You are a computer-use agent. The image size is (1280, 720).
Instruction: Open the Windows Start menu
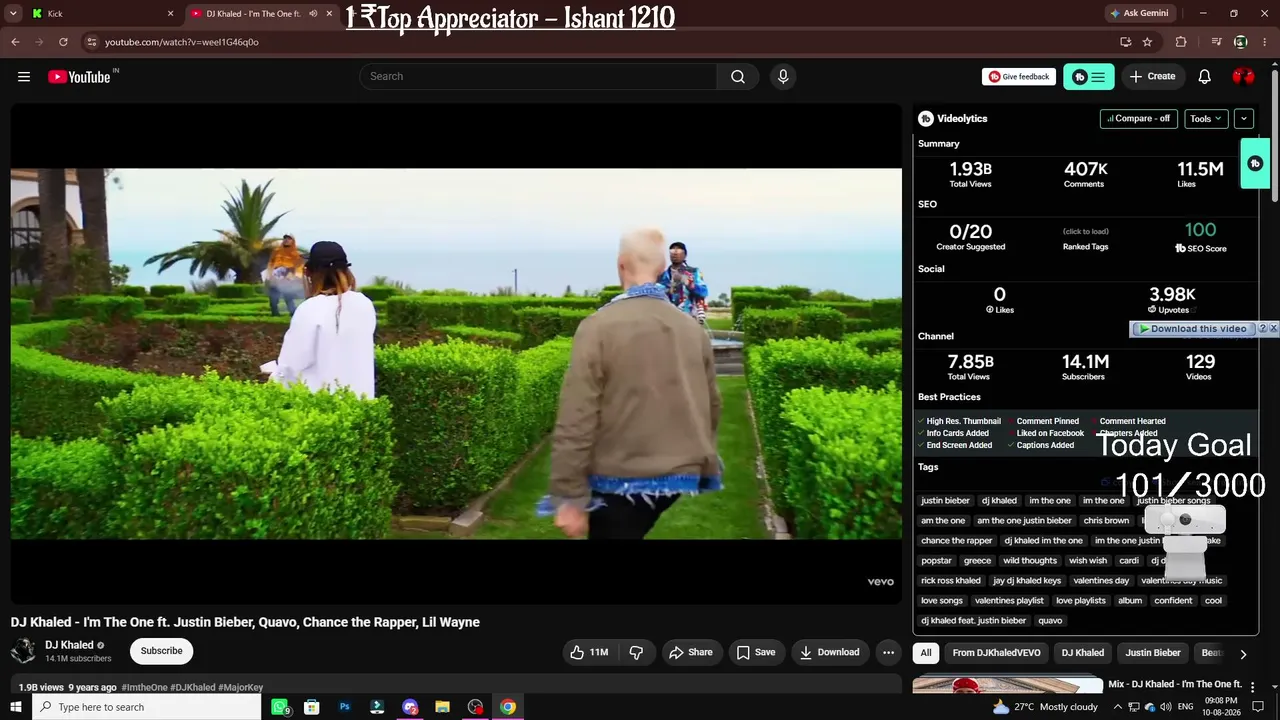click(16, 707)
